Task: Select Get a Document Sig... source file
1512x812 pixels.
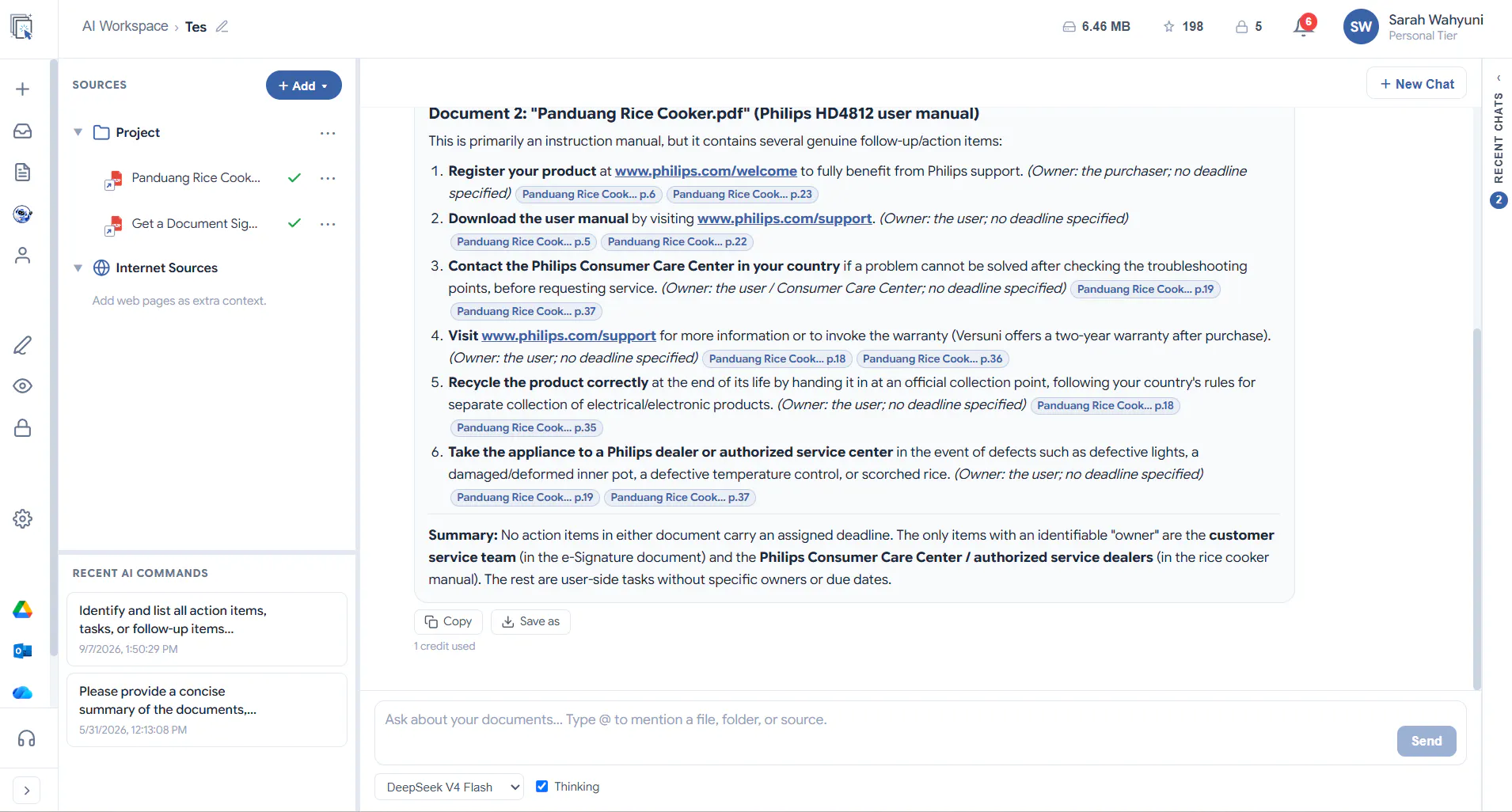Action: [x=194, y=224]
